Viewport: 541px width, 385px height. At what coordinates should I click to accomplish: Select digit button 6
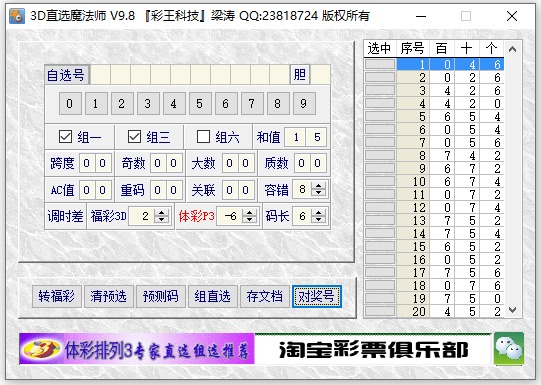click(226, 103)
